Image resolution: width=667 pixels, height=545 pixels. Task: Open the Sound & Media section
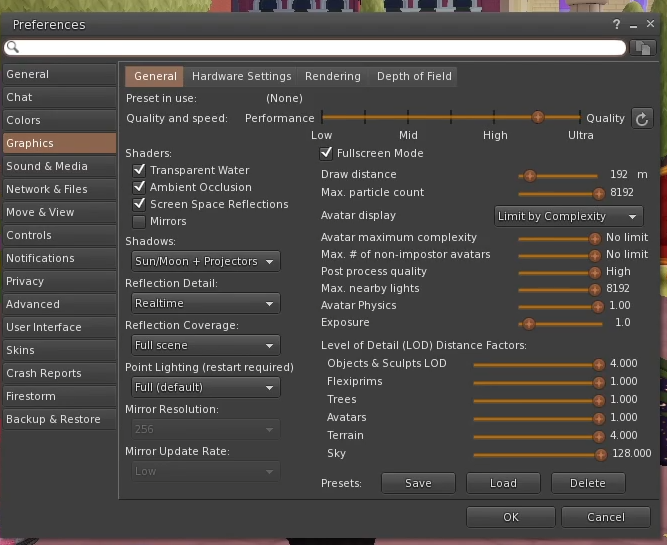pos(59,166)
